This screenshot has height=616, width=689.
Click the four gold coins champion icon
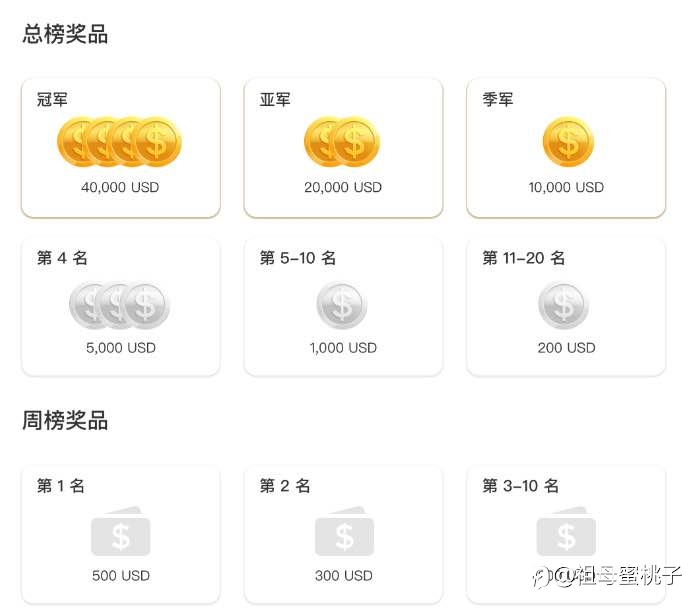[x=120, y=142]
